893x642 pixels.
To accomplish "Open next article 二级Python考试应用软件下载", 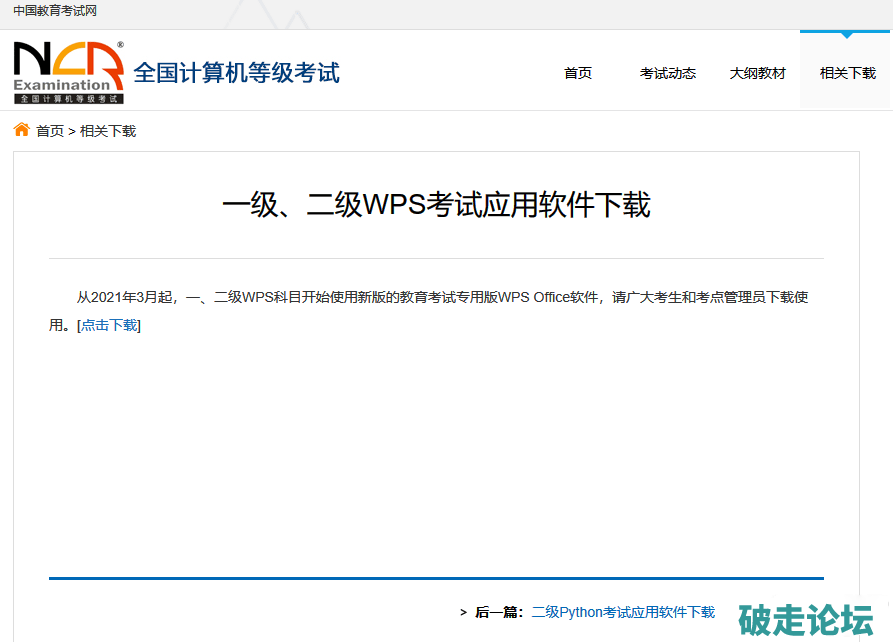I will [623, 612].
